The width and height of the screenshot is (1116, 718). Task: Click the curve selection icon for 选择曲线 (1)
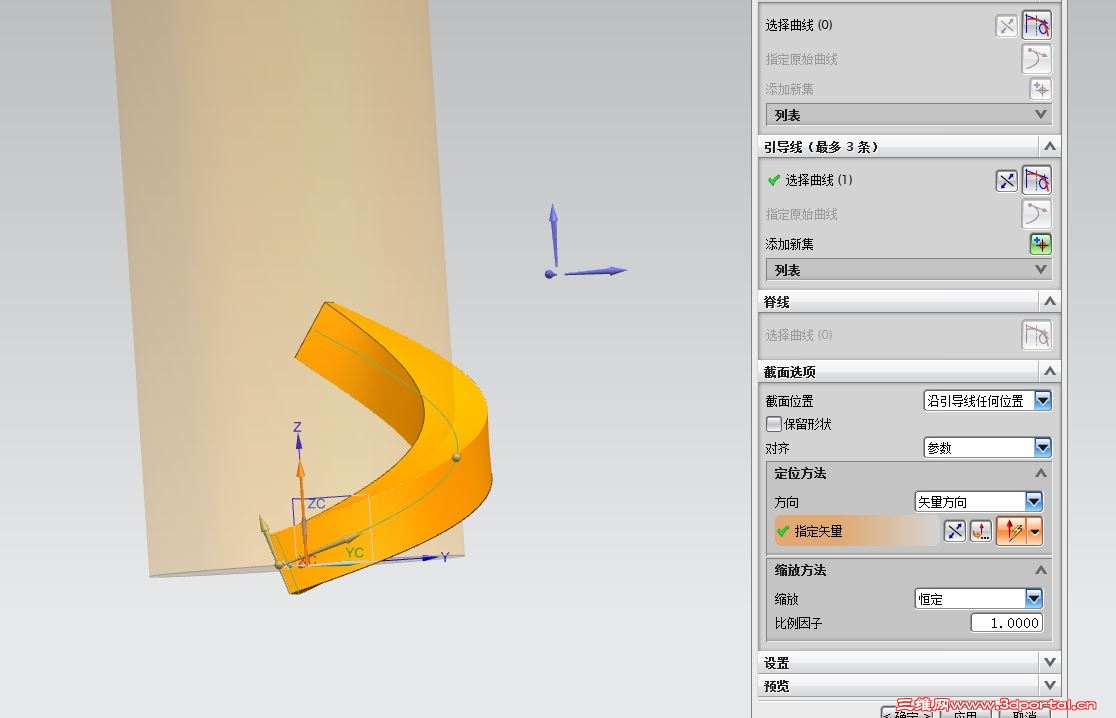pyautogui.click(x=1037, y=180)
